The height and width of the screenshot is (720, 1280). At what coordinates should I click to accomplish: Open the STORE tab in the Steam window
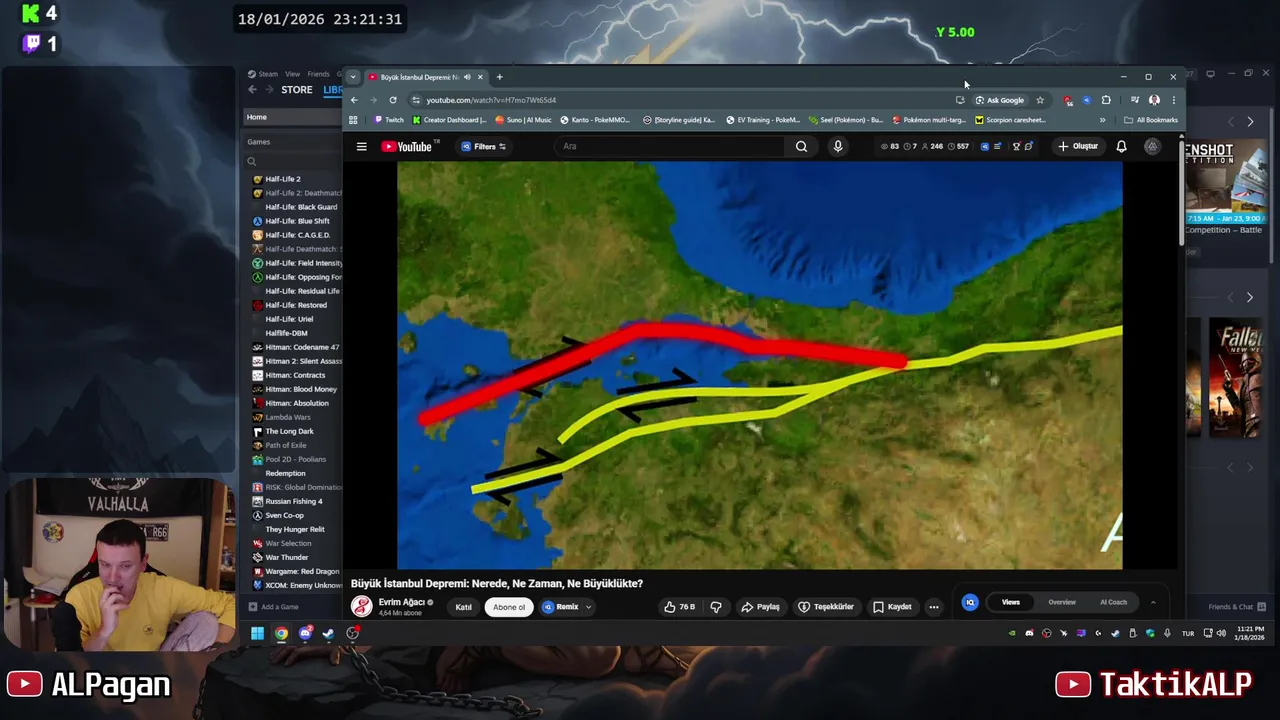click(296, 90)
